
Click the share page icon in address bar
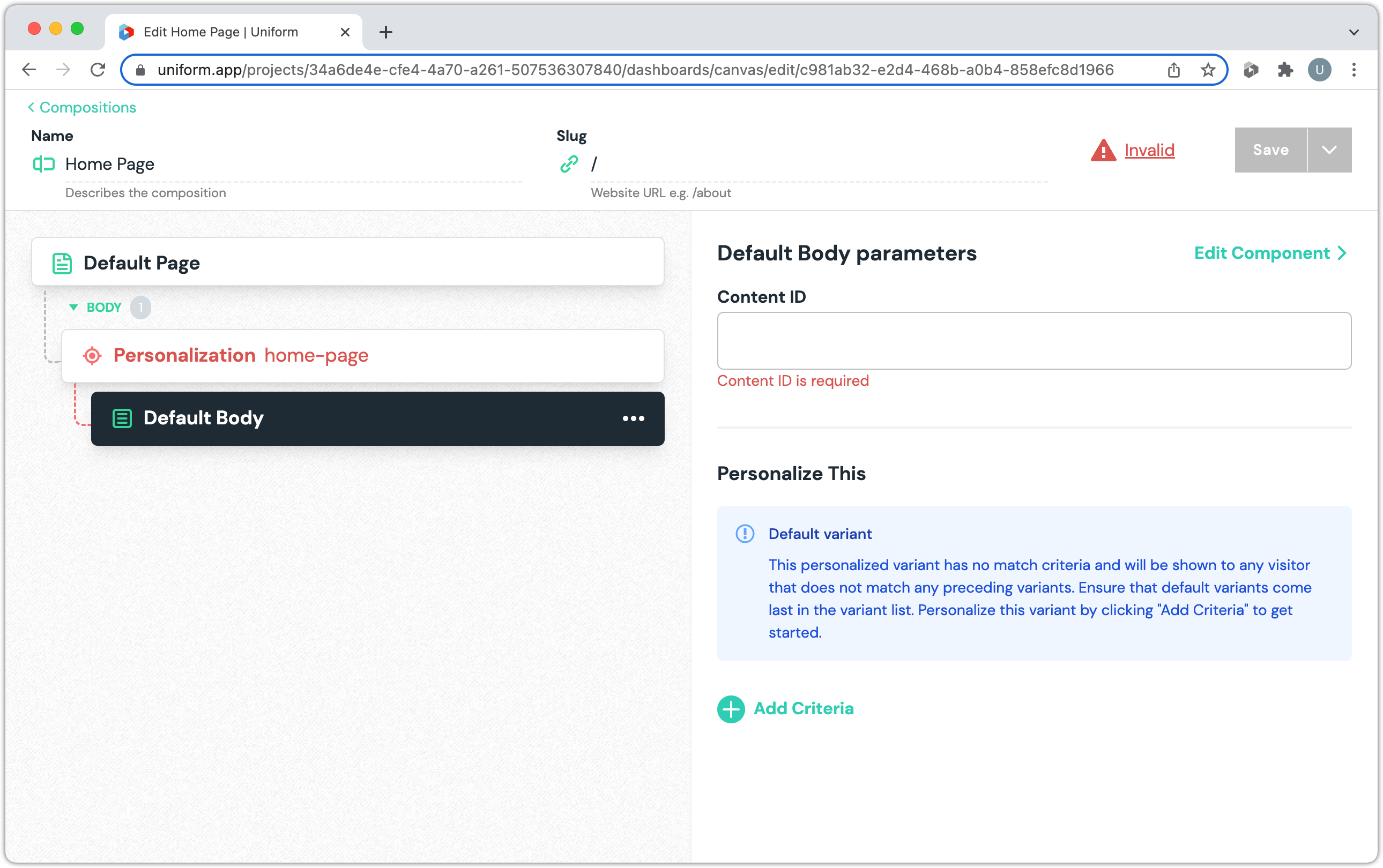coord(1173,70)
